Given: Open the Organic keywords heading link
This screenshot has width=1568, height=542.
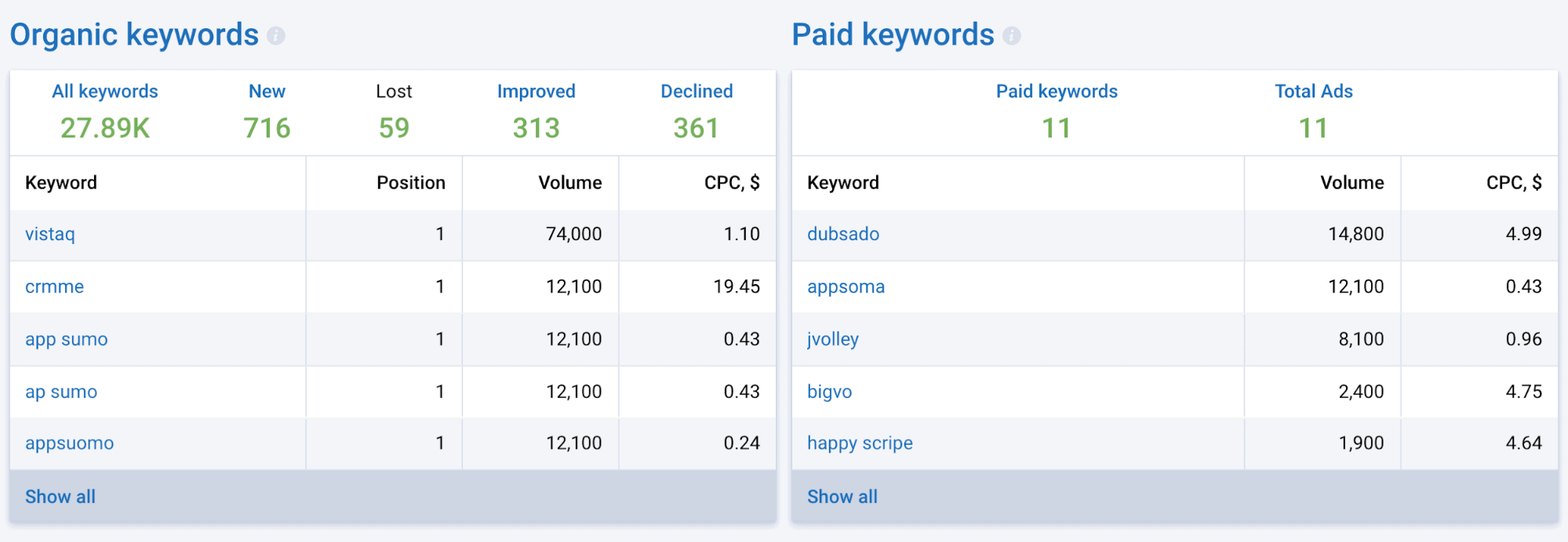Looking at the screenshot, I should [134, 35].
